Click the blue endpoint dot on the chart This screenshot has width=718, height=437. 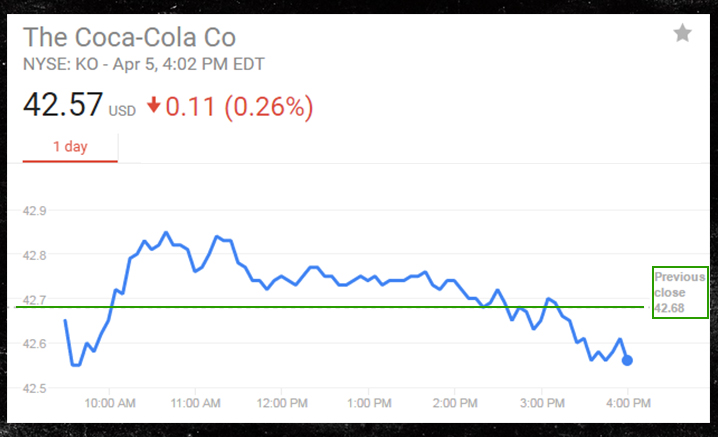(627, 360)
